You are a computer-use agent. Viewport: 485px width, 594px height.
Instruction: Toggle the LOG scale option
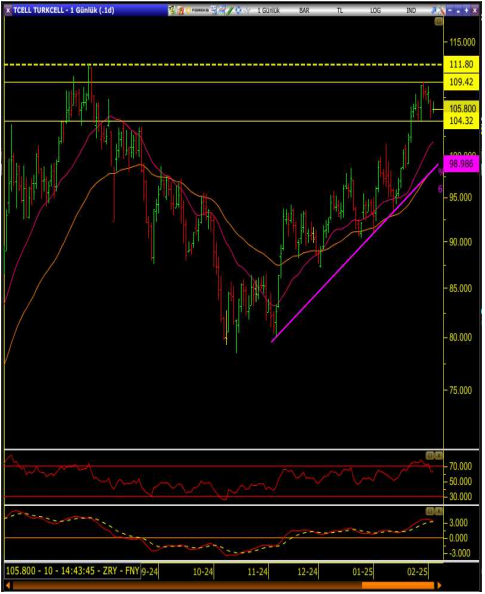point(375,11)
